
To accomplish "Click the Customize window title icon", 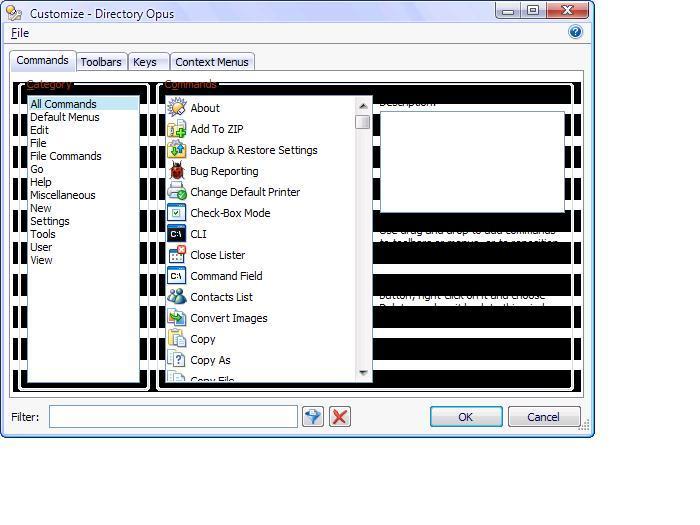I will click(14, 13).
